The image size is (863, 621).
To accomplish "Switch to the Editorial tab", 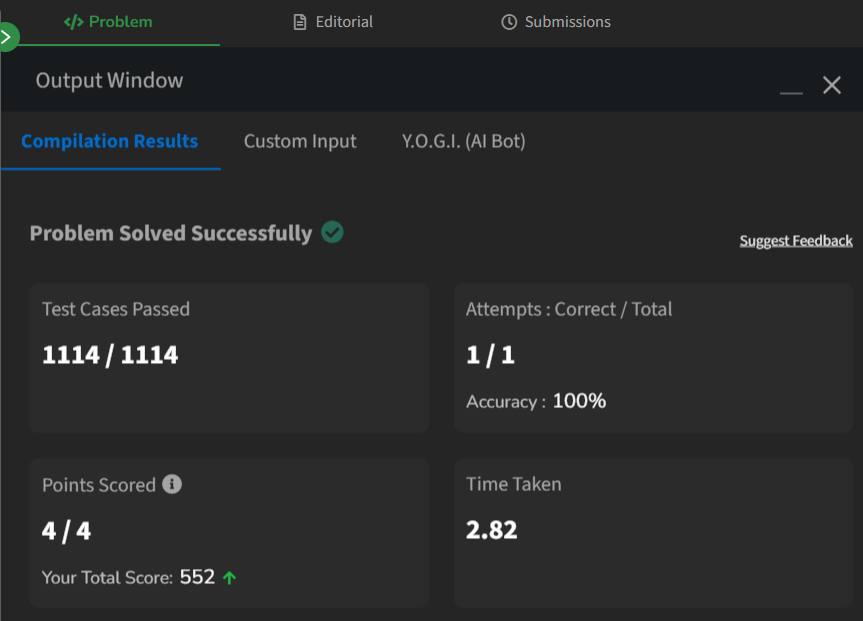I will coord(333,22).
